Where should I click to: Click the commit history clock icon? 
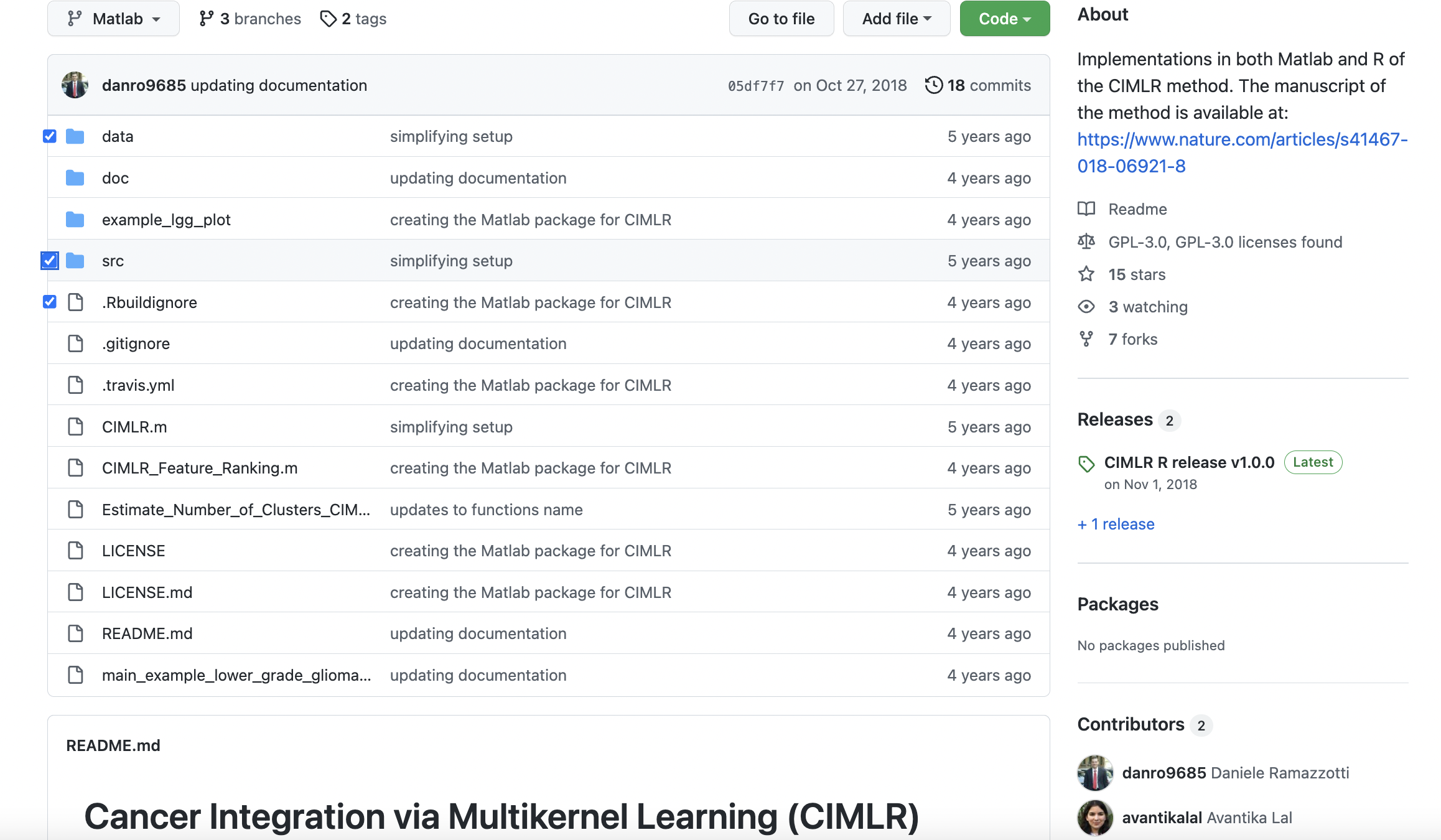933,85
